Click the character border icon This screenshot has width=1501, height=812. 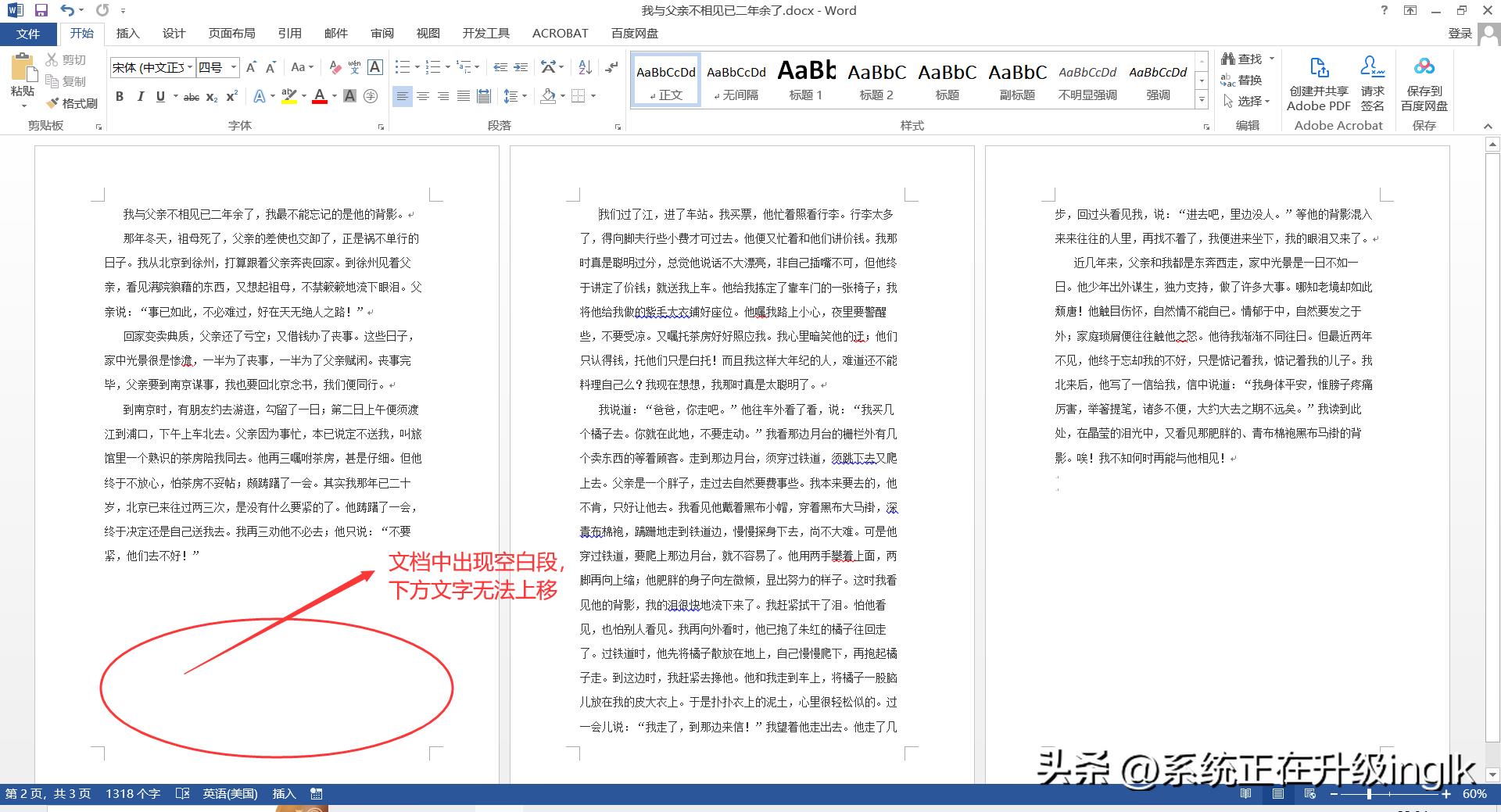(x=375, y=68)
